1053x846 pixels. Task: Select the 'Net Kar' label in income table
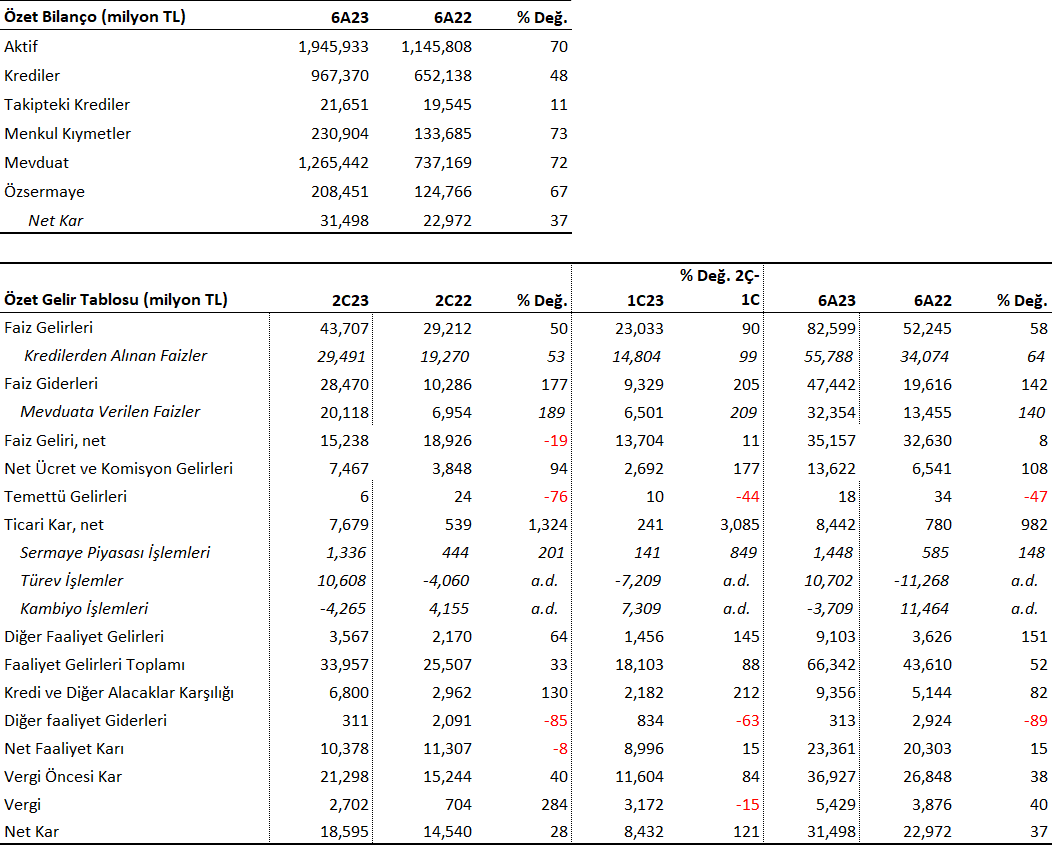(x=32, y=832)
